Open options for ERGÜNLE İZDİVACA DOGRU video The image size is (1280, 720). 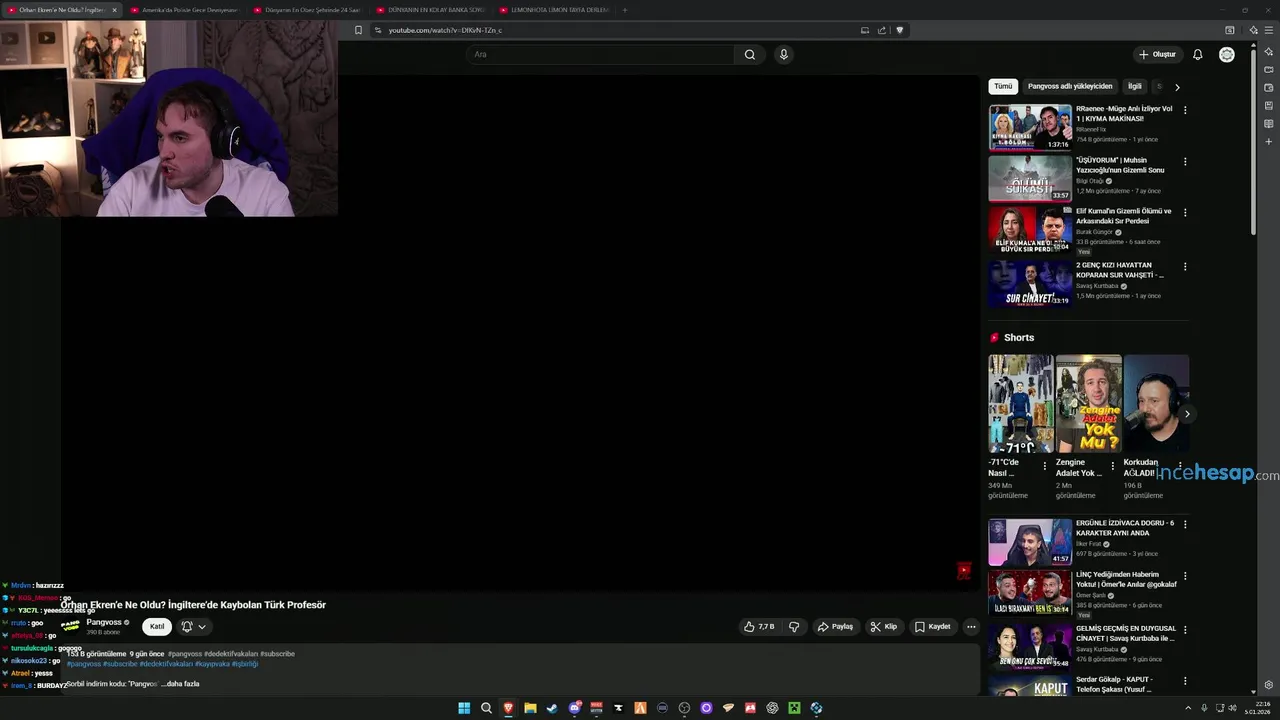coord(1185,524)
